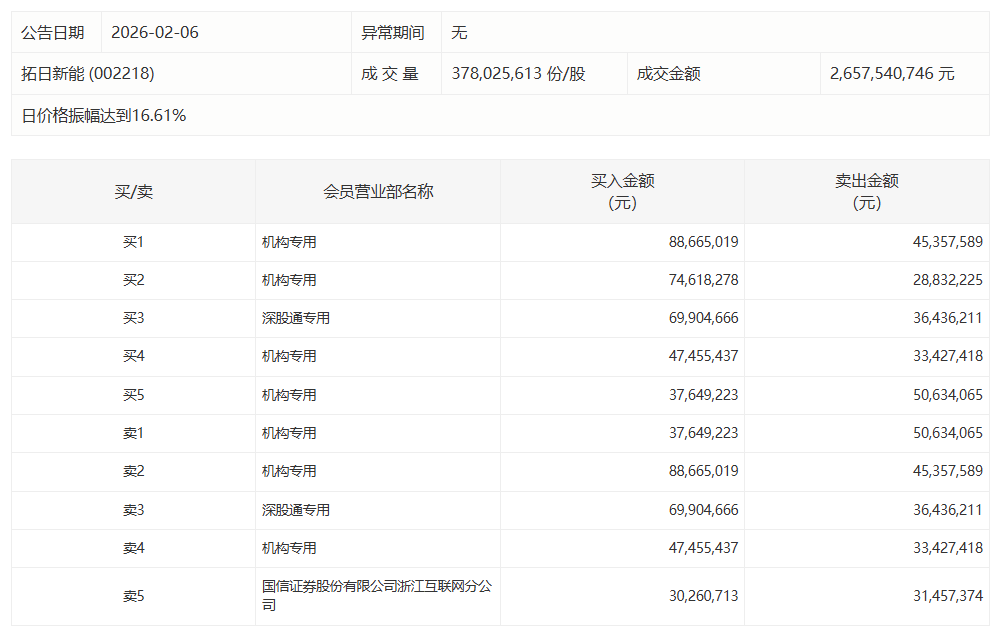This screenshot has width=999, height=640.
Task: Click the stock name 拓日新能 (002218)
Action: pos(88,74)
